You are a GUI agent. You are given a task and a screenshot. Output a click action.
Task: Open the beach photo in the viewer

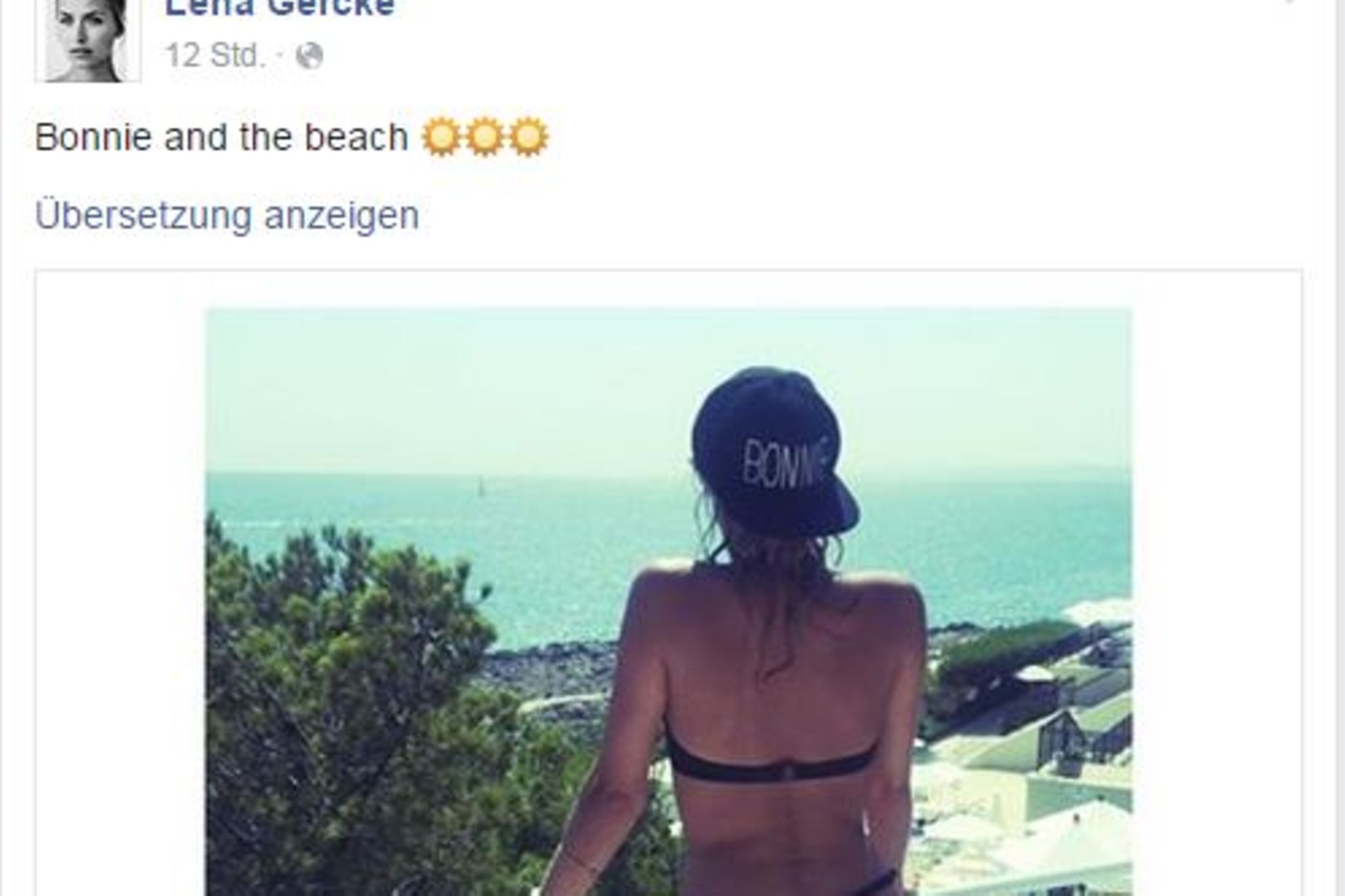[669, 602]
